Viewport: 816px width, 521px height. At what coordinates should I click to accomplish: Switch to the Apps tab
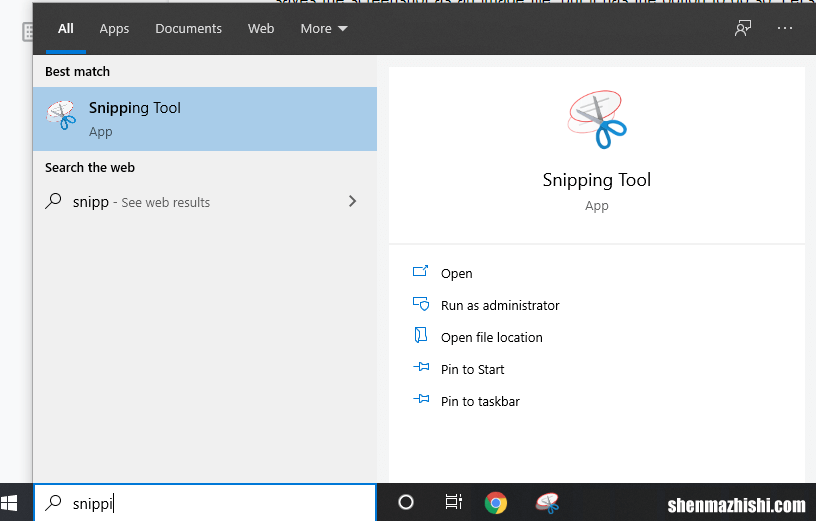click(x=114, y=29)
